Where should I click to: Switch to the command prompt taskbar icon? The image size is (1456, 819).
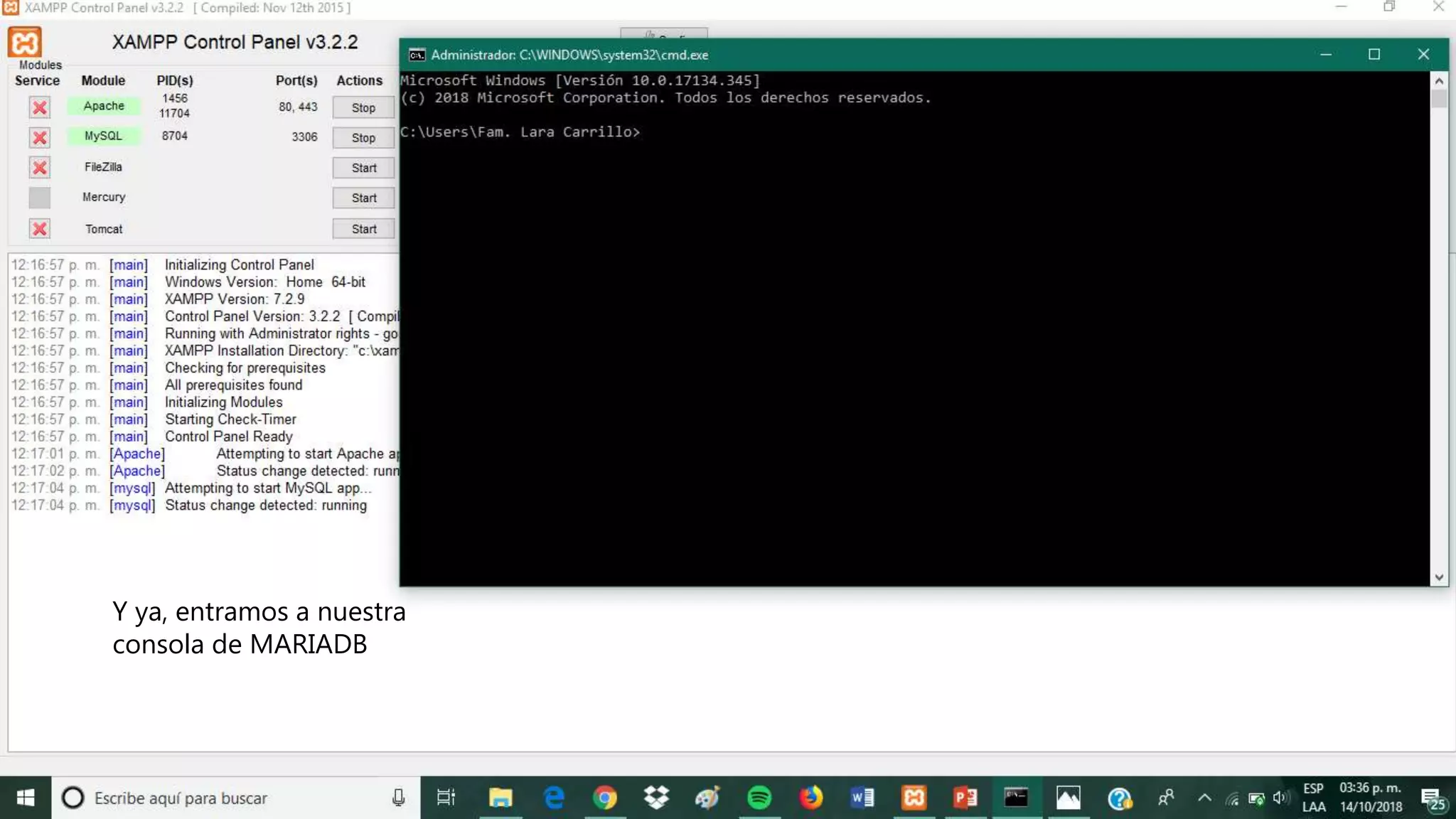tap(1016, 798)
